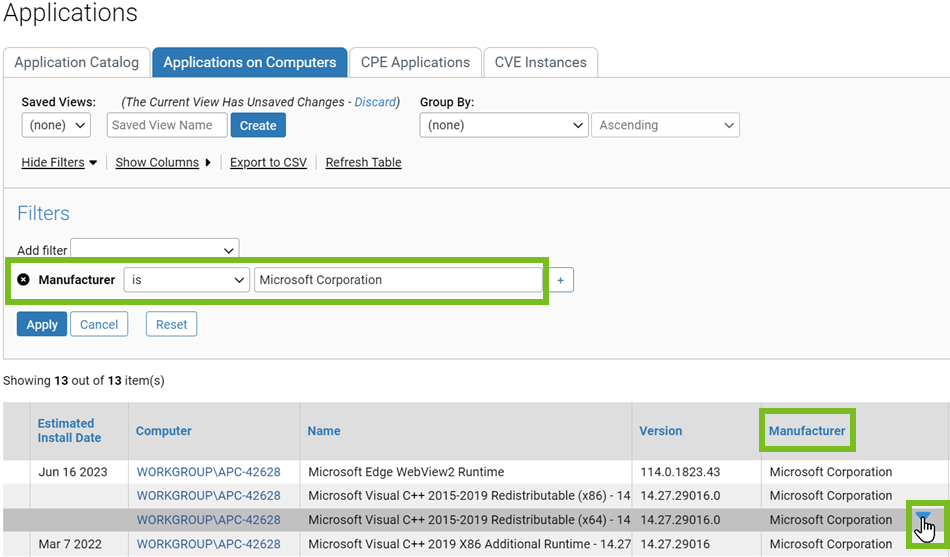Add another filter value with the plus button
950x557 pixels.
pyautogui.click(x=560, y=280)
